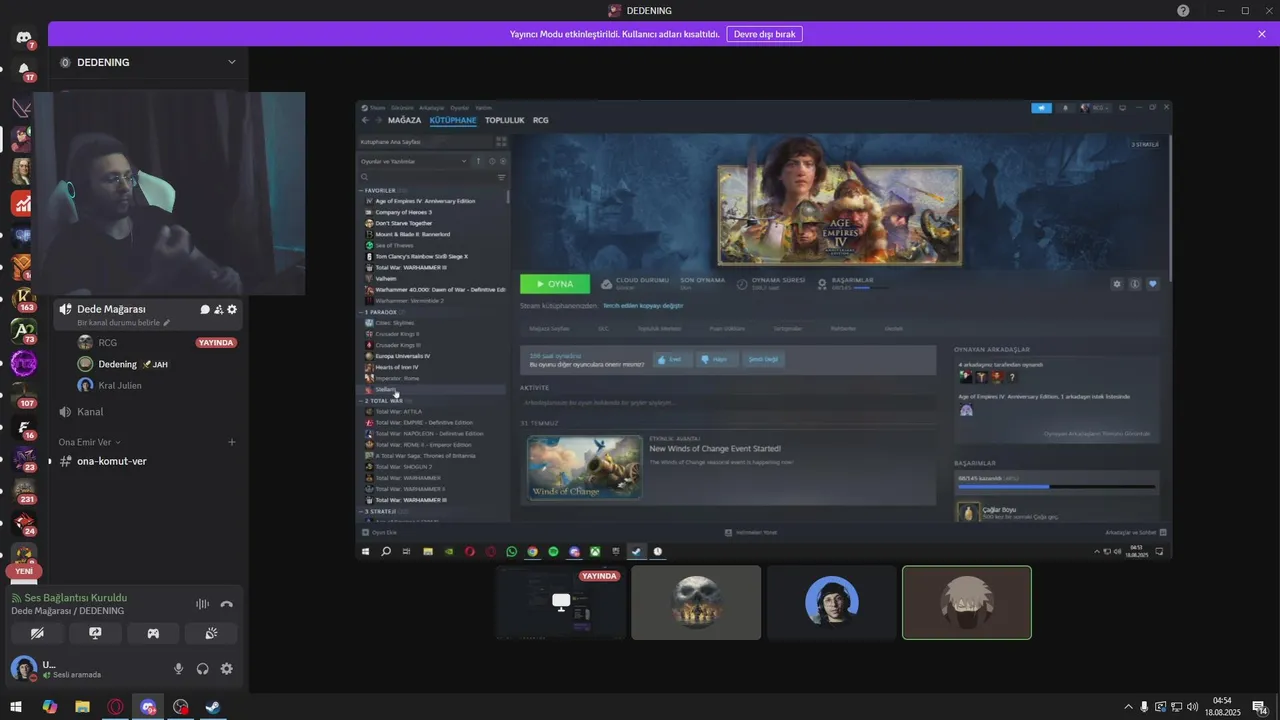Select Hearts of Iron IV in library
Screen dimensions: 1280x720
(397, 367)
